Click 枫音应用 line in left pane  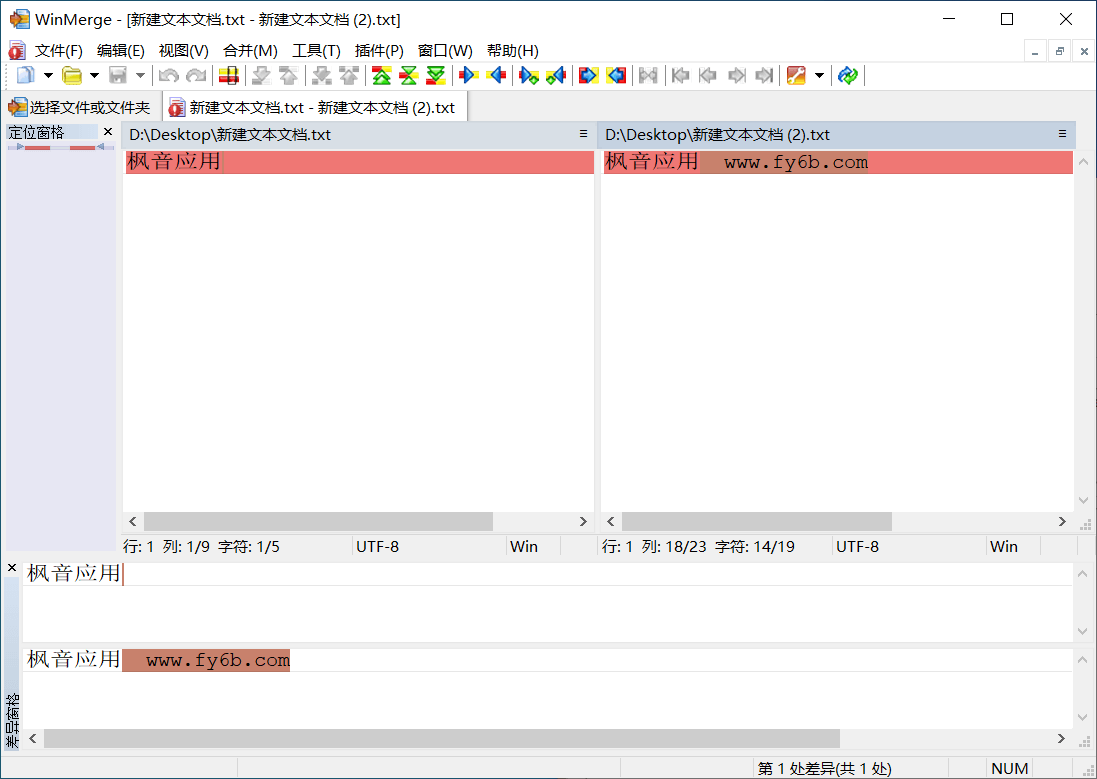point(359,162)
